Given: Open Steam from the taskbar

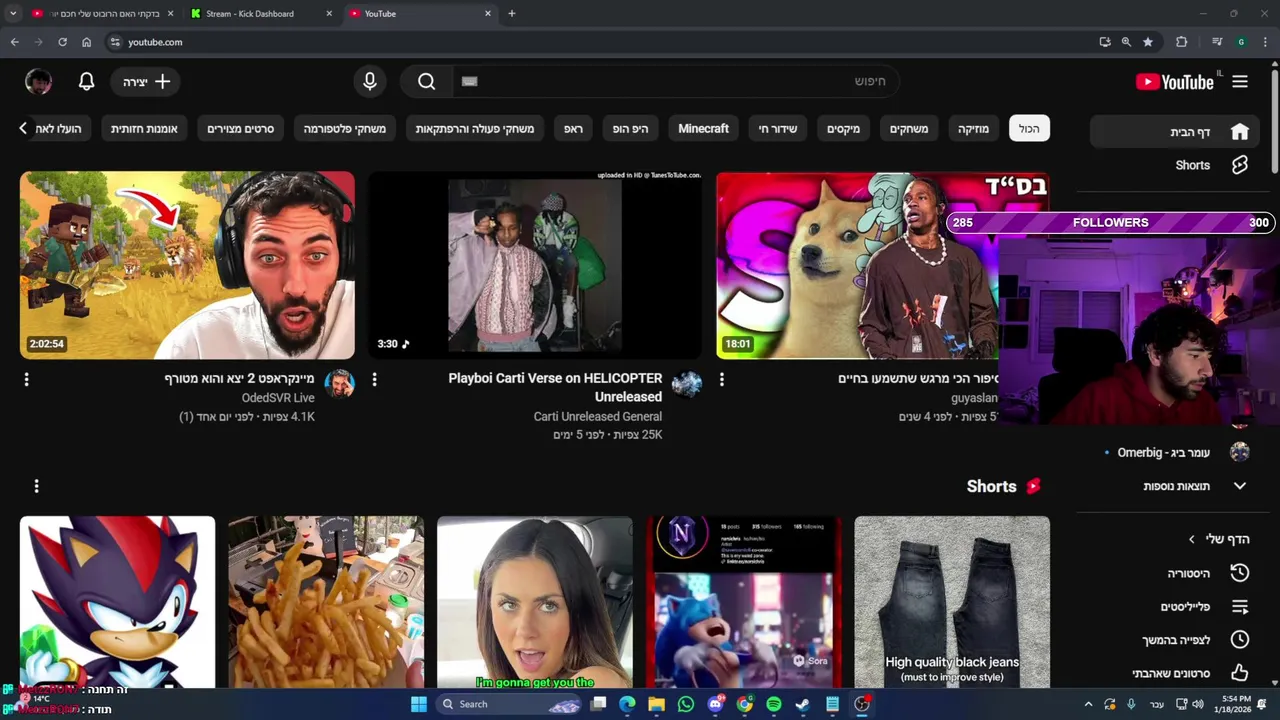Looking at the screenshot, I should pyautogui.click(x=802, y=704).
